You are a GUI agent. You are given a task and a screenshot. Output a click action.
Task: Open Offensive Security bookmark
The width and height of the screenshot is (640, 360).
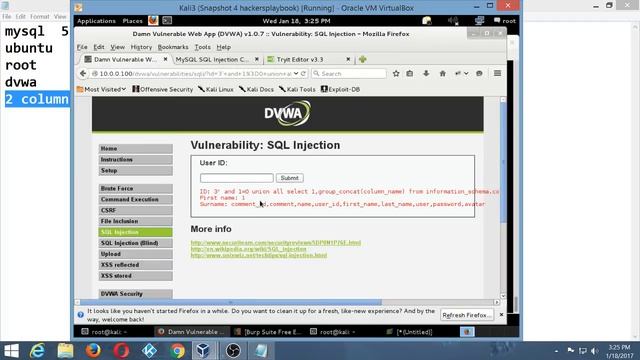tap(162, 89)
